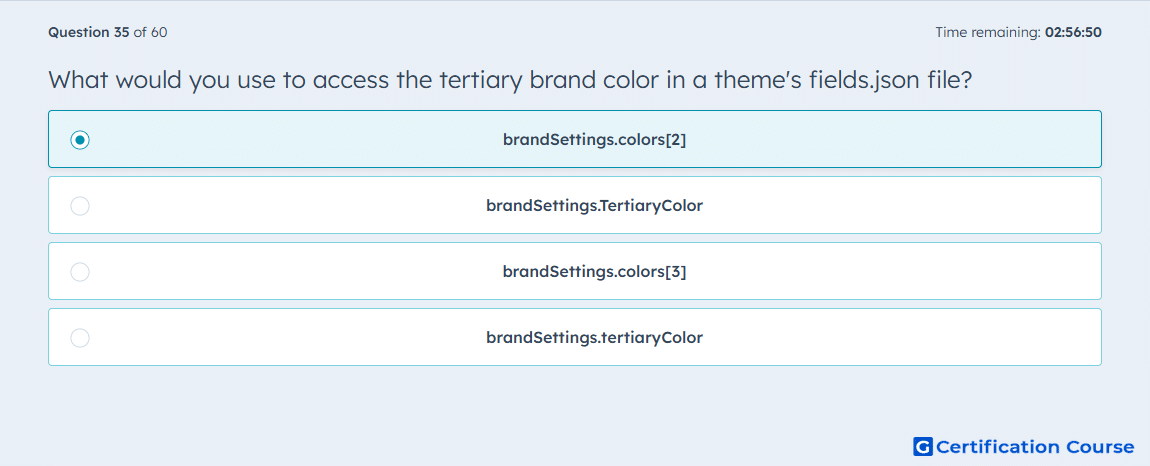Click the brandSettings.colors[2] answer text

tap(594, 139)
